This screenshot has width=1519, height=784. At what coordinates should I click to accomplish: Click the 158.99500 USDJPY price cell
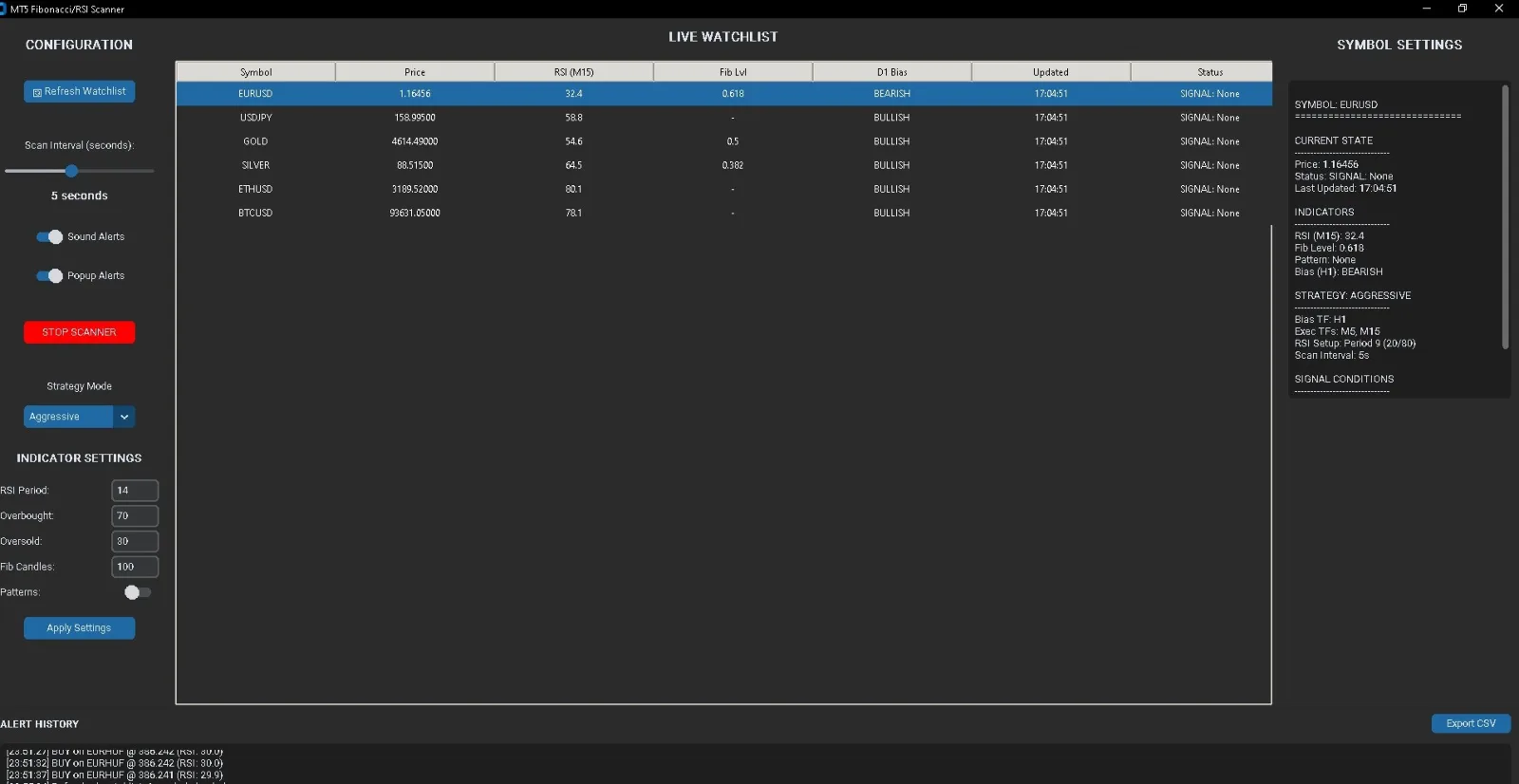(415, 118)
